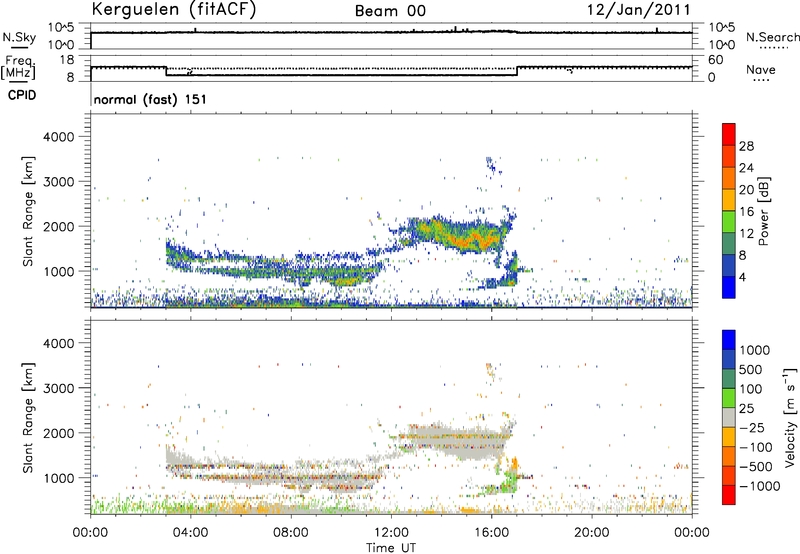The width and height of the screenshot is (800, 554).
Task: Click the '08:00' time axis label
Action: pyautogui.click(x=291, y=533)
